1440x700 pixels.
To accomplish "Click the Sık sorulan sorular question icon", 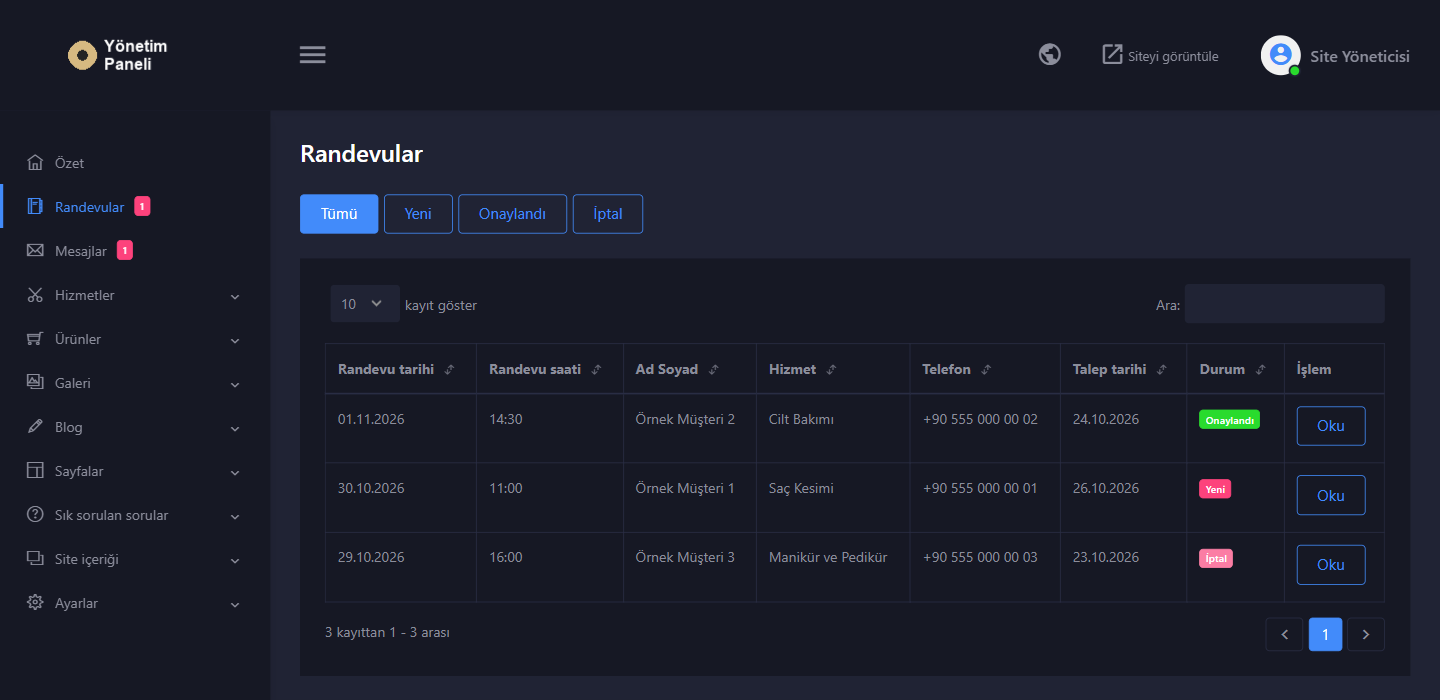I will click(x=36, y=515).
